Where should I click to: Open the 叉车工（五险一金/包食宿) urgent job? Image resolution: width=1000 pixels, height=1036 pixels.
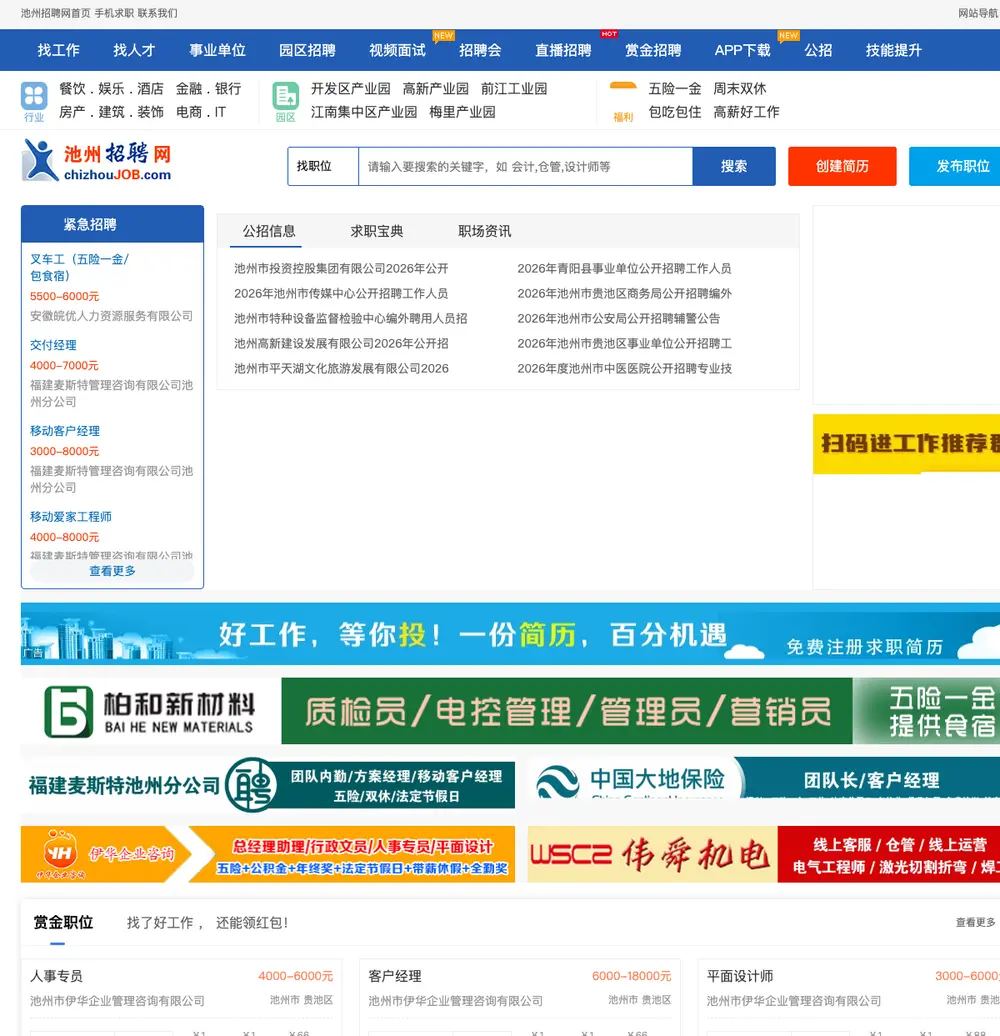tap(79, 268)
